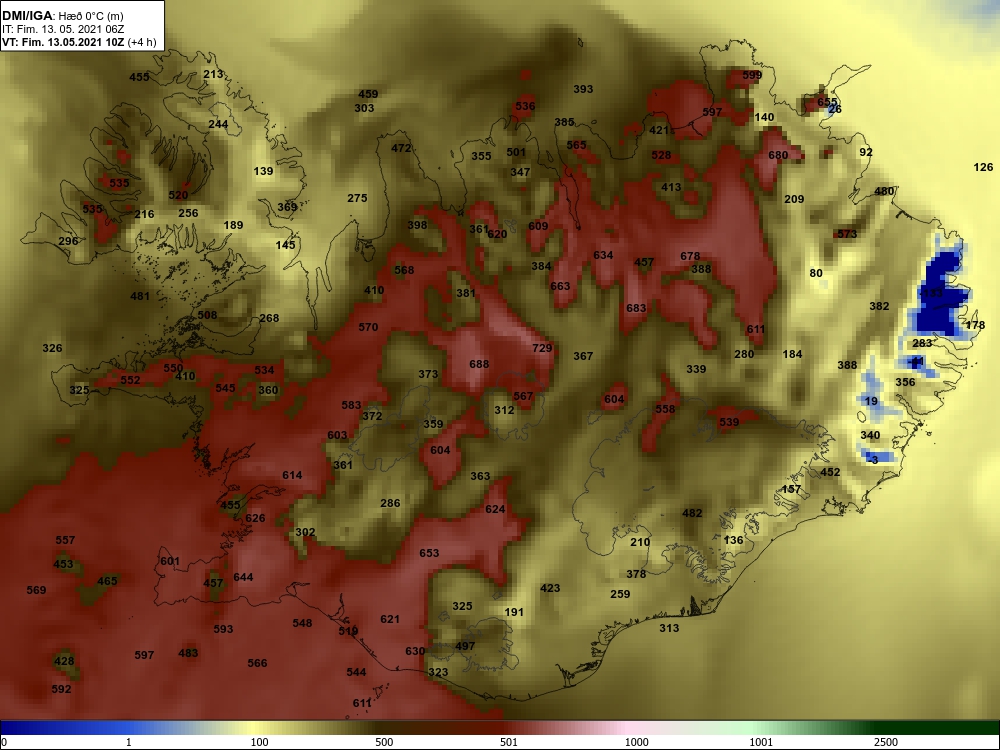Image resolution: width=1000 pixels, height=750 pixels.
Task: Click the map value 286
Action: (390, 503)
